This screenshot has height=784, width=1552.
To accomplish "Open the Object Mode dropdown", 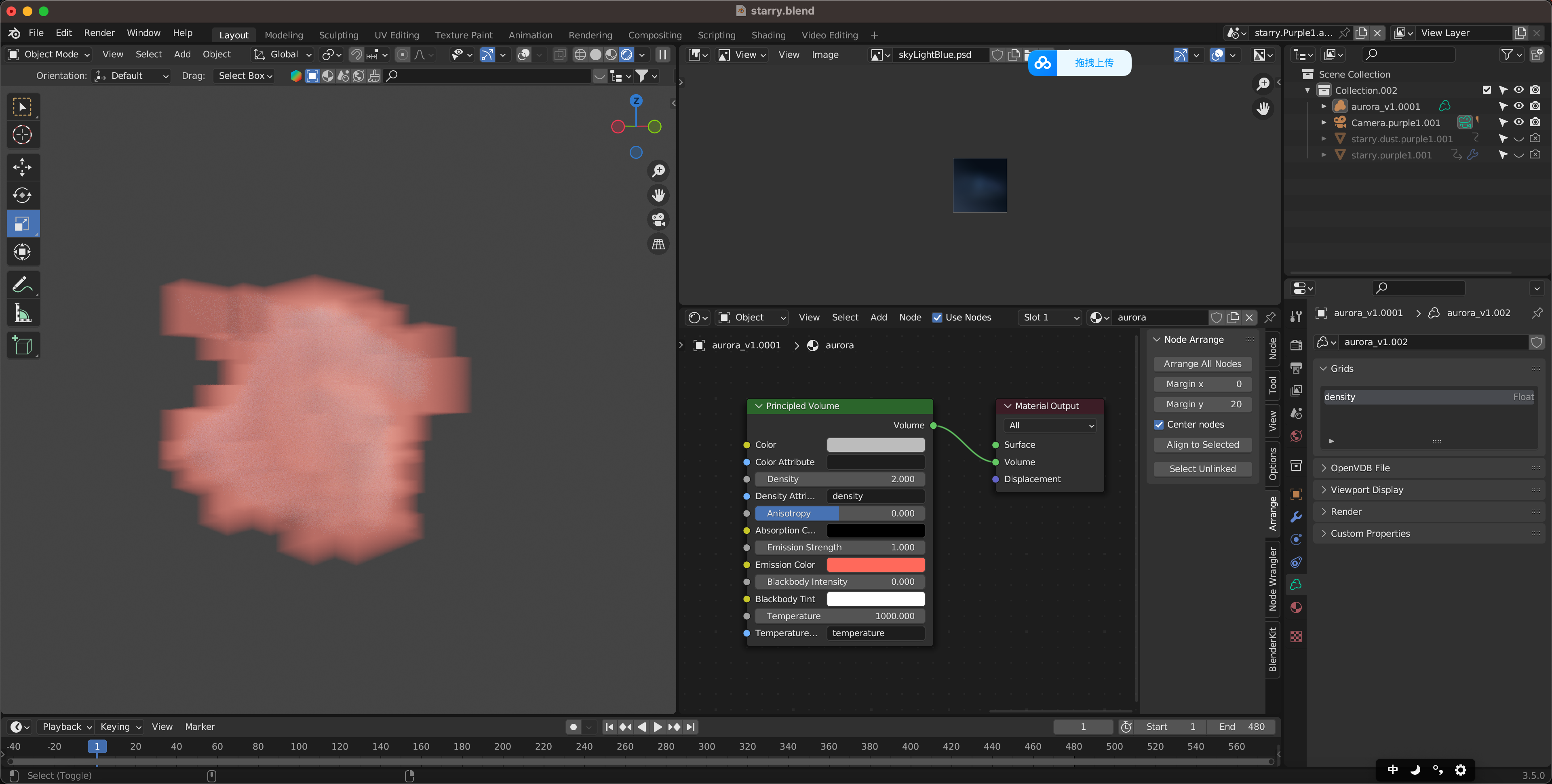I will click(x=48, y=54).
